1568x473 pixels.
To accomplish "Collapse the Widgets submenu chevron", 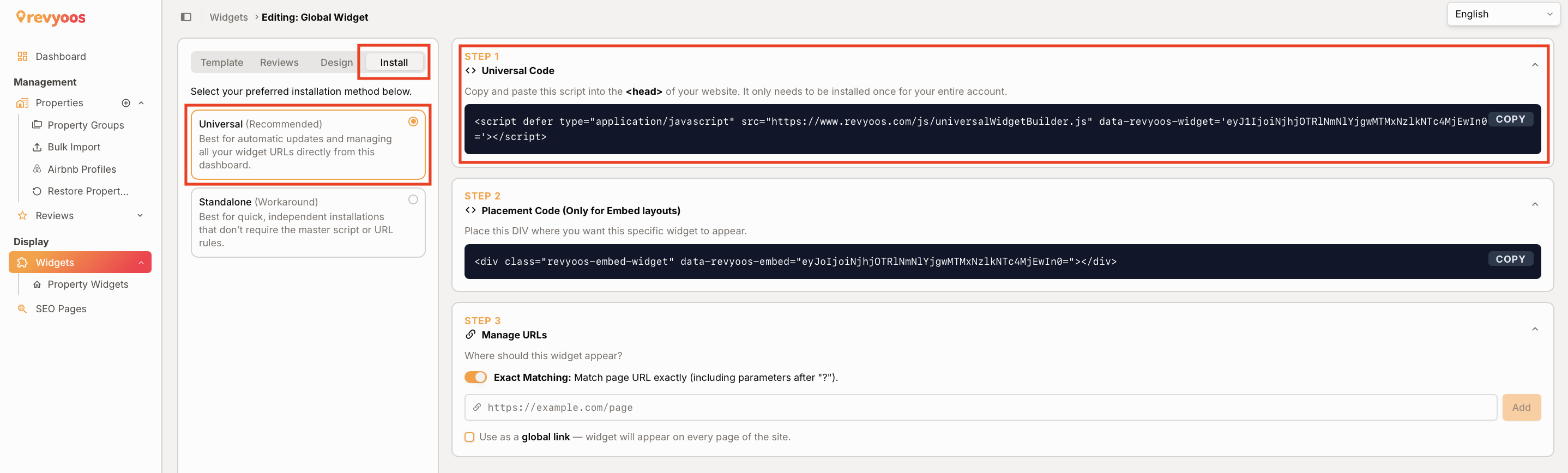I will 141,262.
